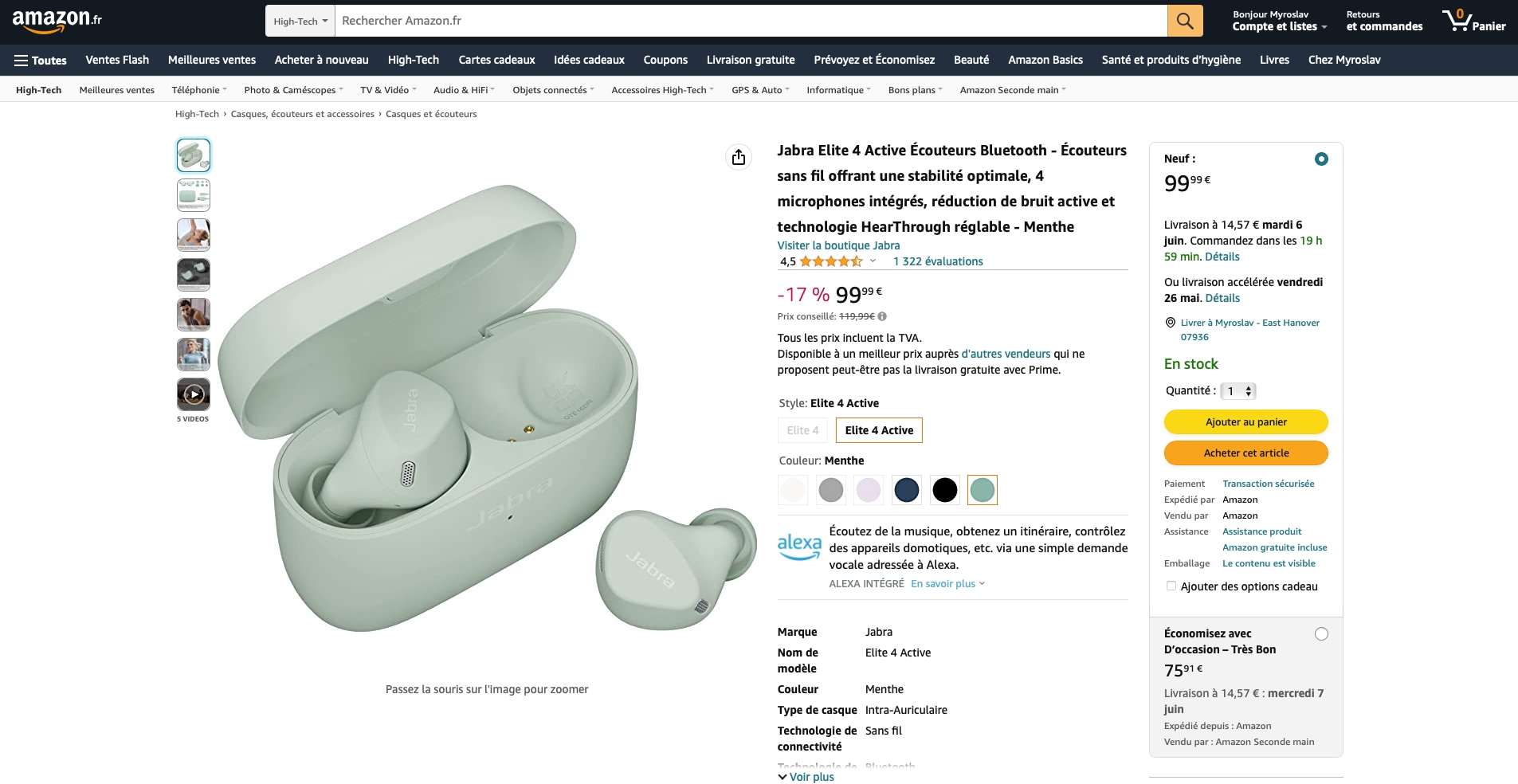Viewport: 1518px width, 784px height.
Task: Play the product videos thumbnail
Action: point(194,394)
